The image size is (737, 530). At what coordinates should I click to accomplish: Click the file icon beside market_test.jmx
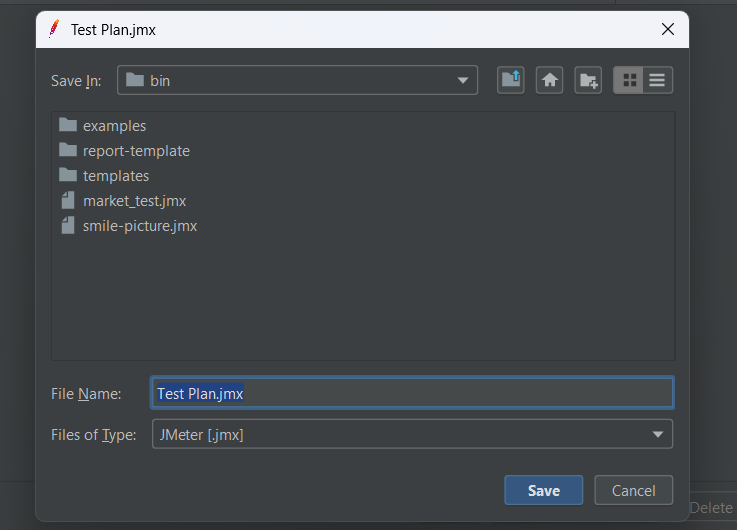[x=68, y=201]
